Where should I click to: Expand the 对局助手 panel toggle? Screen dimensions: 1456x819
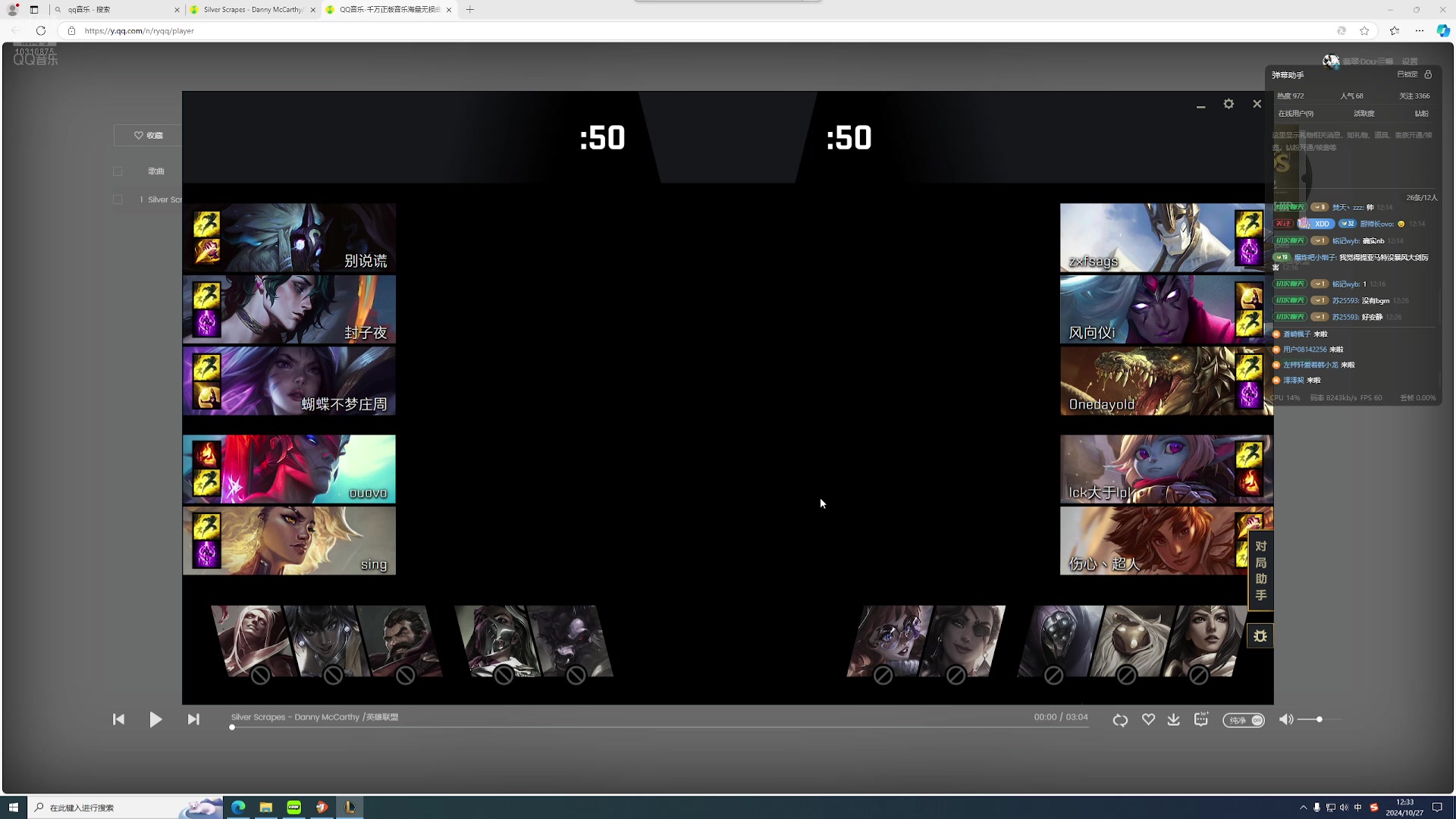point(1260,570)
